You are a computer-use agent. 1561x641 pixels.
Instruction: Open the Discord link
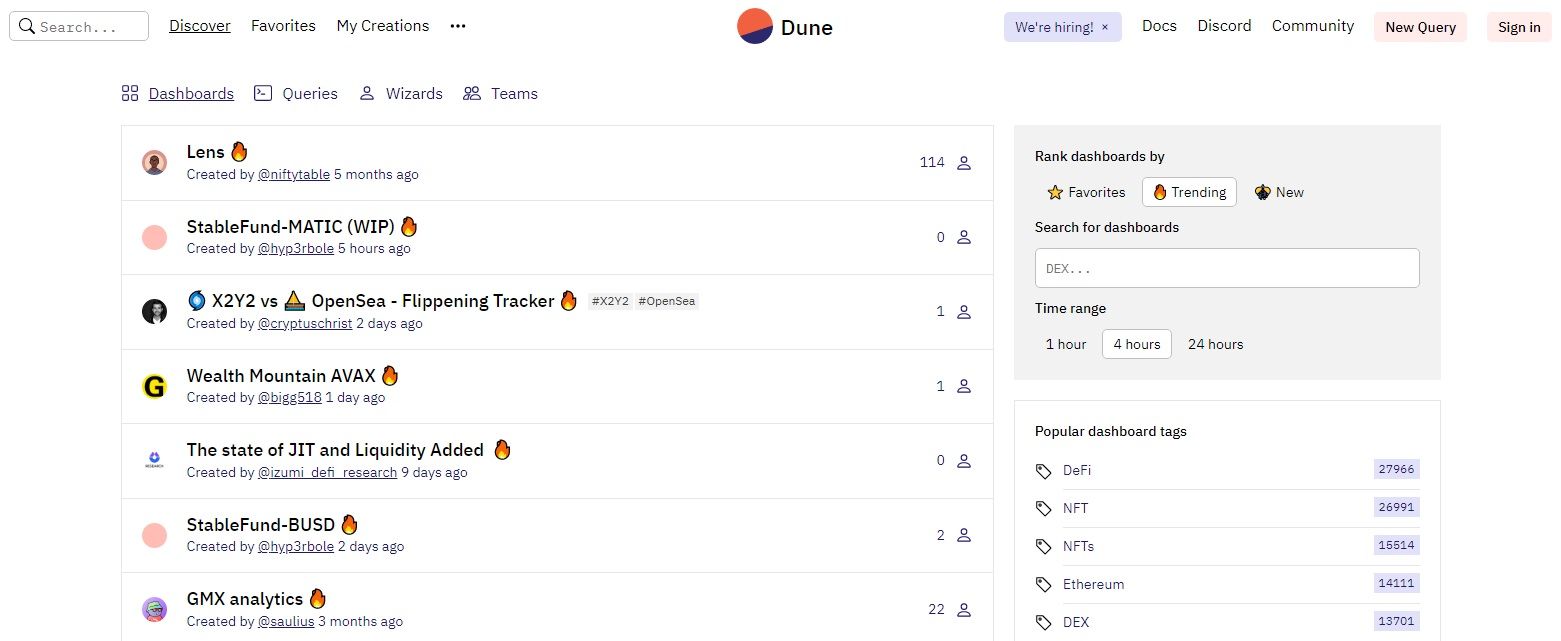click(x=1224, y=26)
